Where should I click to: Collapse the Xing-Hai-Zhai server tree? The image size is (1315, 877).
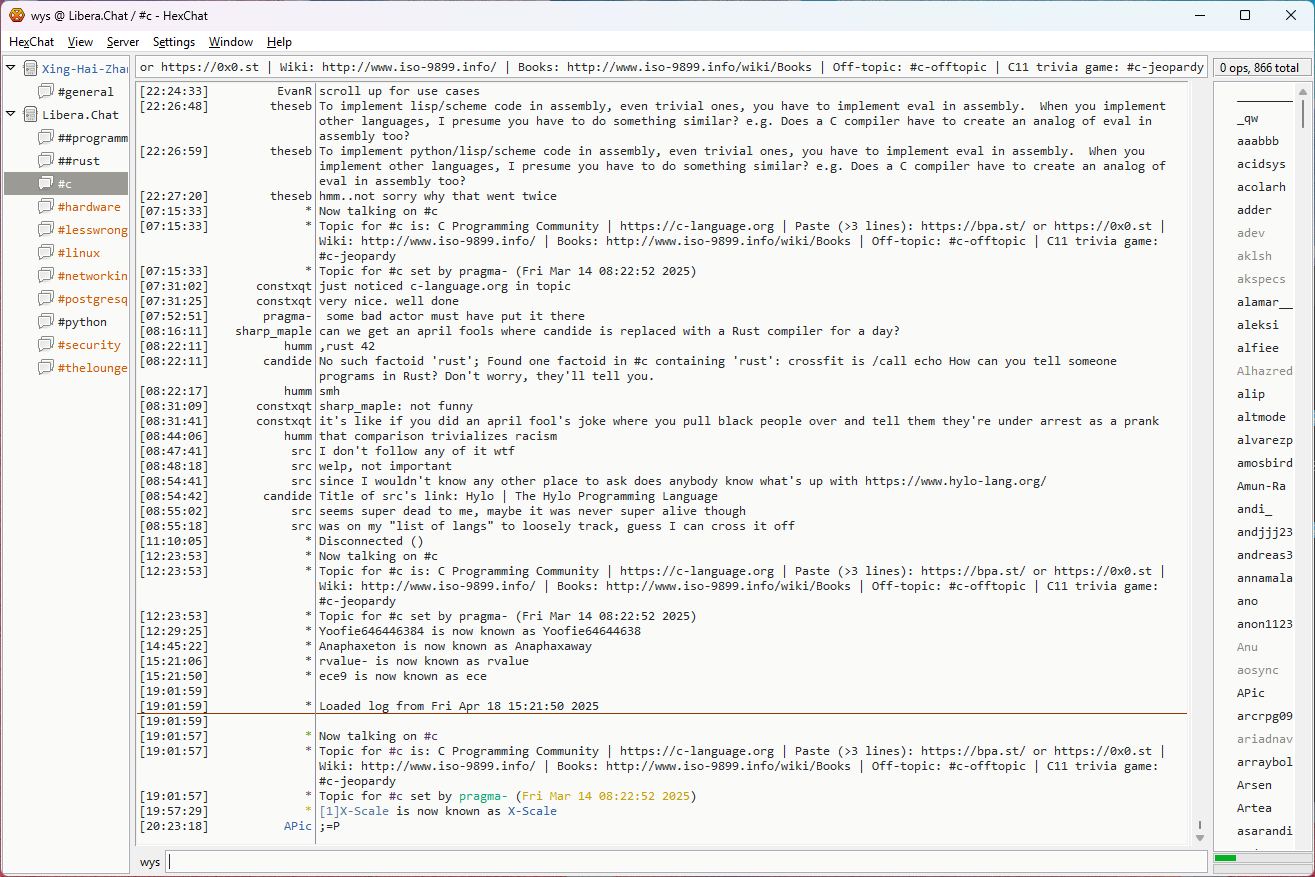[11, 69]
